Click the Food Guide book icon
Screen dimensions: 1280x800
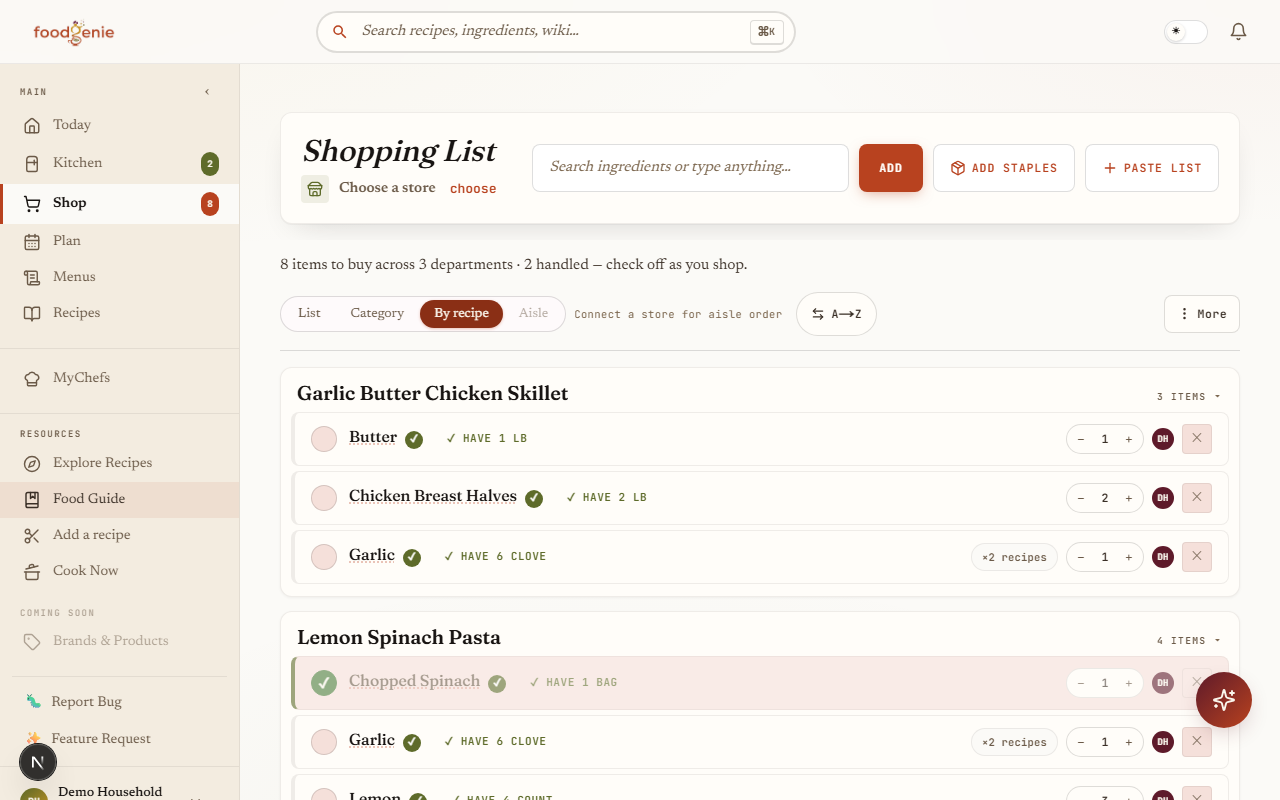(x=32, y=499)
